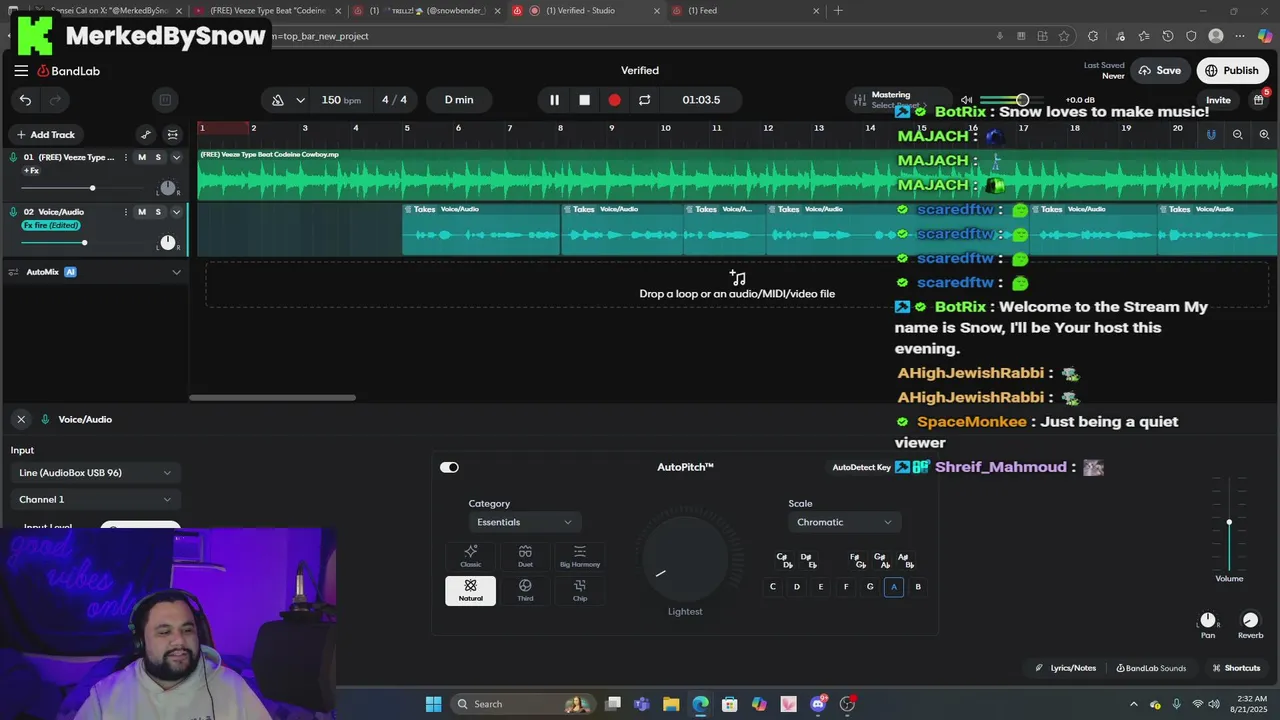Open the automation curve tool next to Add Track
1280x720 pixels.
146,134
